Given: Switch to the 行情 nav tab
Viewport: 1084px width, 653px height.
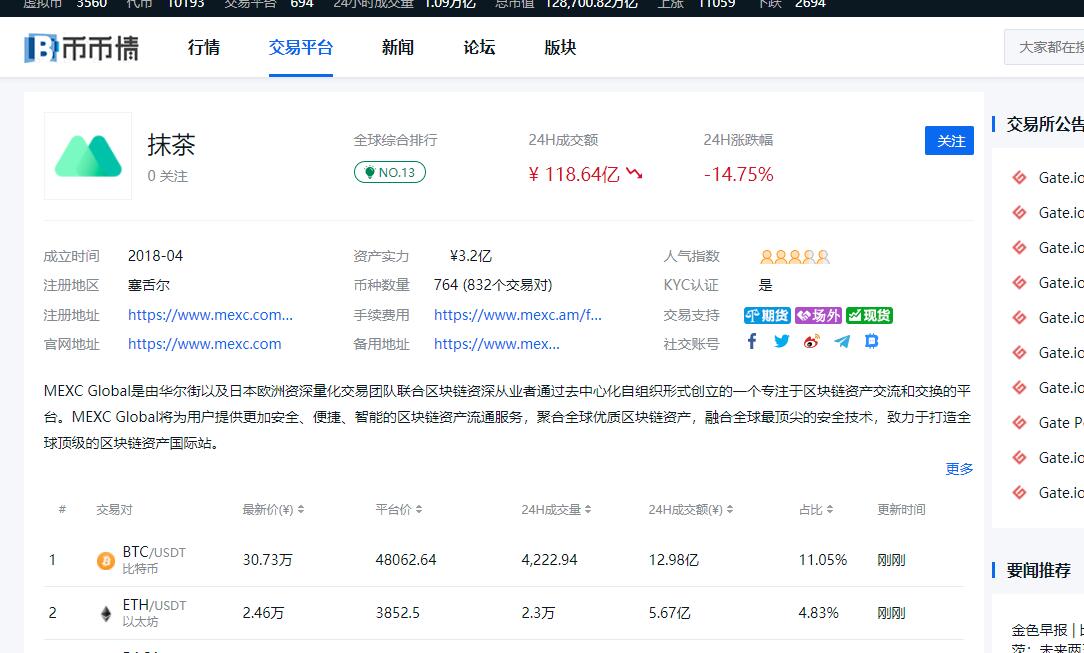Looking at the screenshot, I should click(204, 47).
